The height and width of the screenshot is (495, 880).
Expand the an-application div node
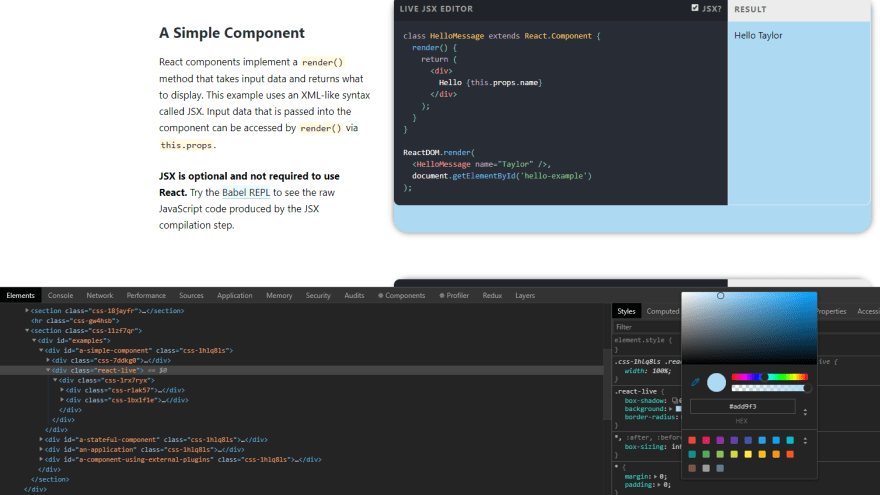coord(41,450)
